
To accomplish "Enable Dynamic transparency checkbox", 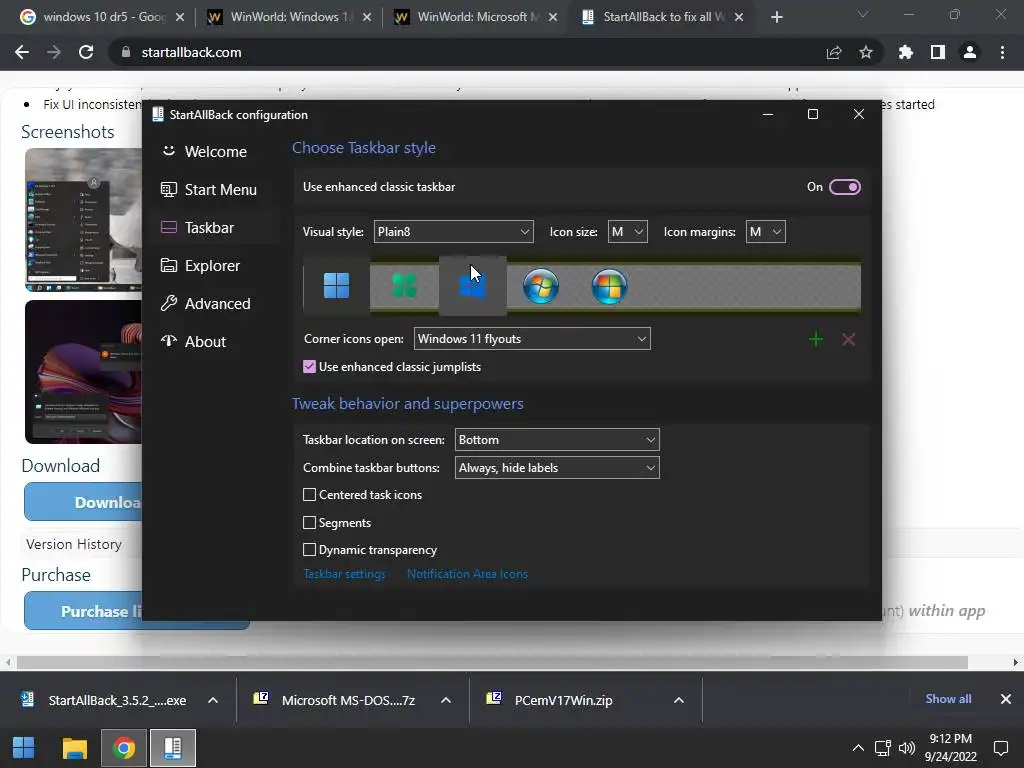I will [x=310, y=550].
